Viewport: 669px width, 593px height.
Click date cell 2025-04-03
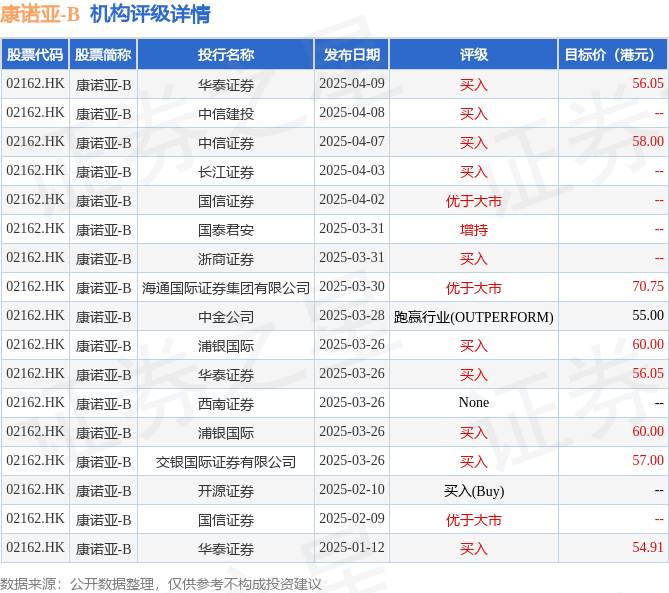352,171
